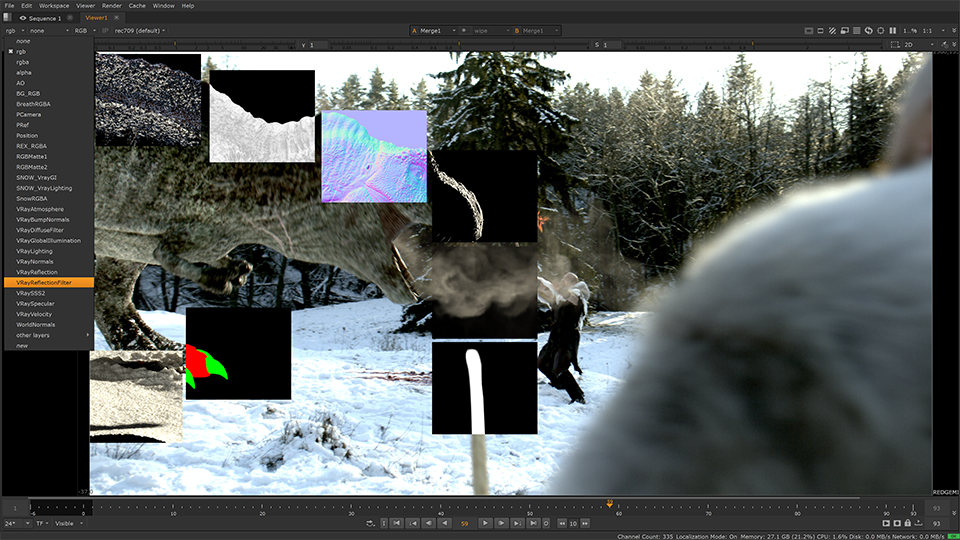Click the Y gamma toggle button
The height and width of the screenshot is (540, 960).
click(304, 45)
